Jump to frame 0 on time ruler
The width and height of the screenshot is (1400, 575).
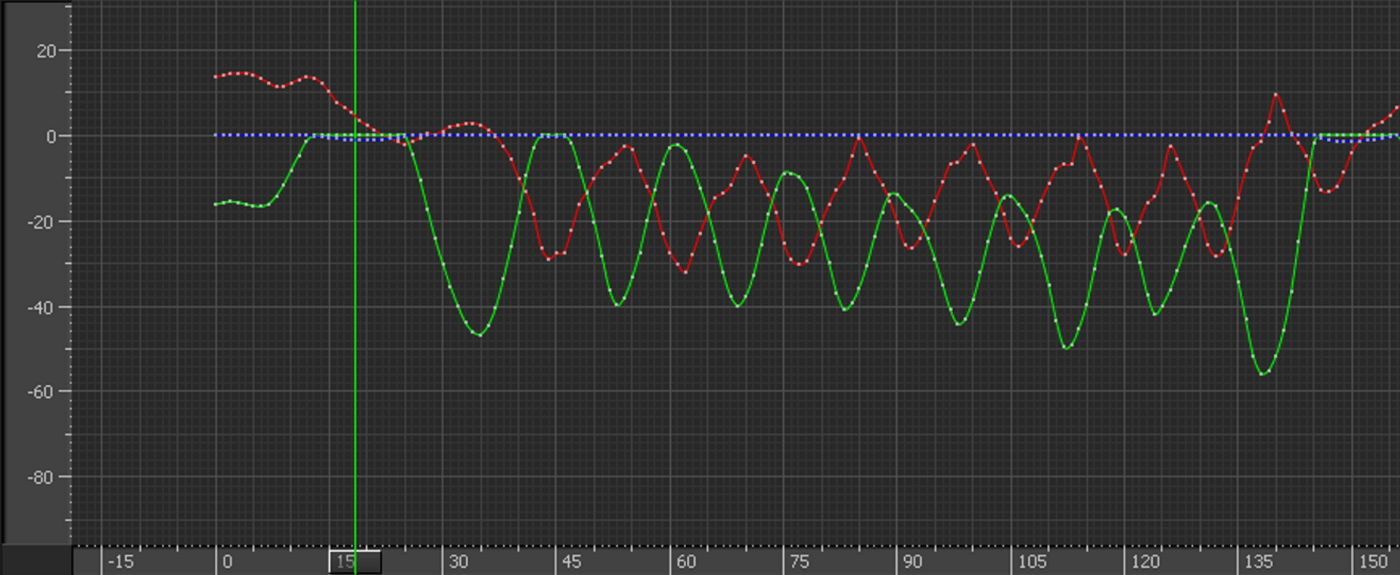tap(227, 562)
